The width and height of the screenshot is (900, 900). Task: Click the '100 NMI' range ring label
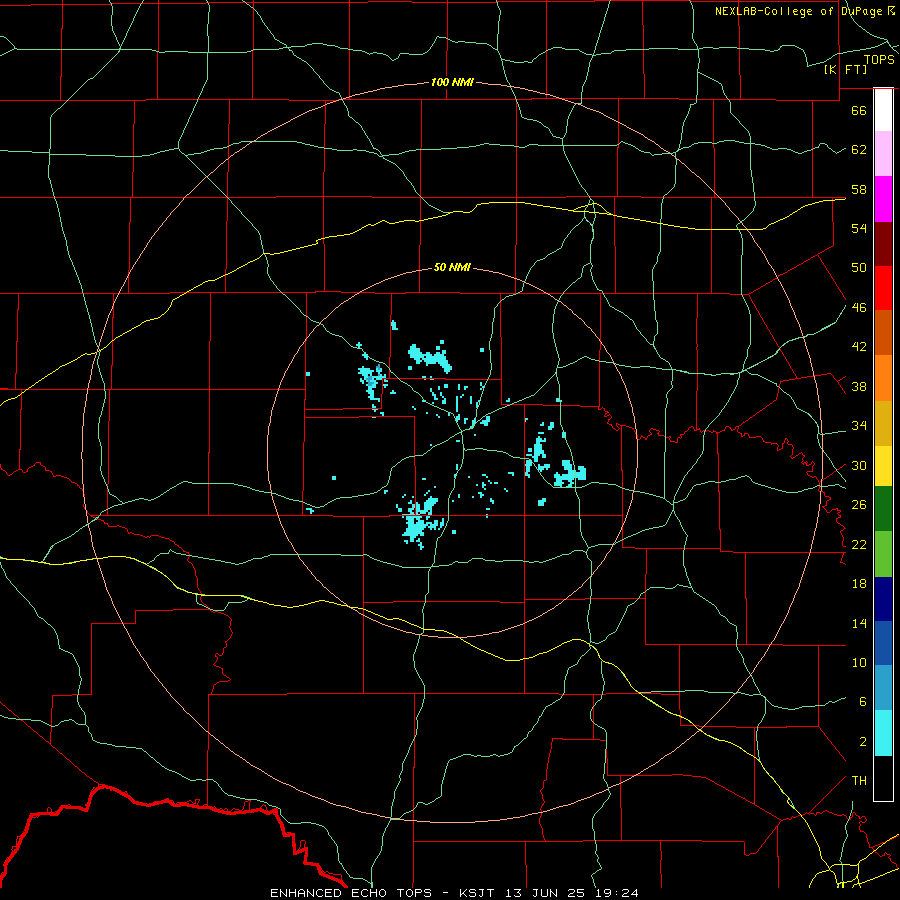click(452, 82)
